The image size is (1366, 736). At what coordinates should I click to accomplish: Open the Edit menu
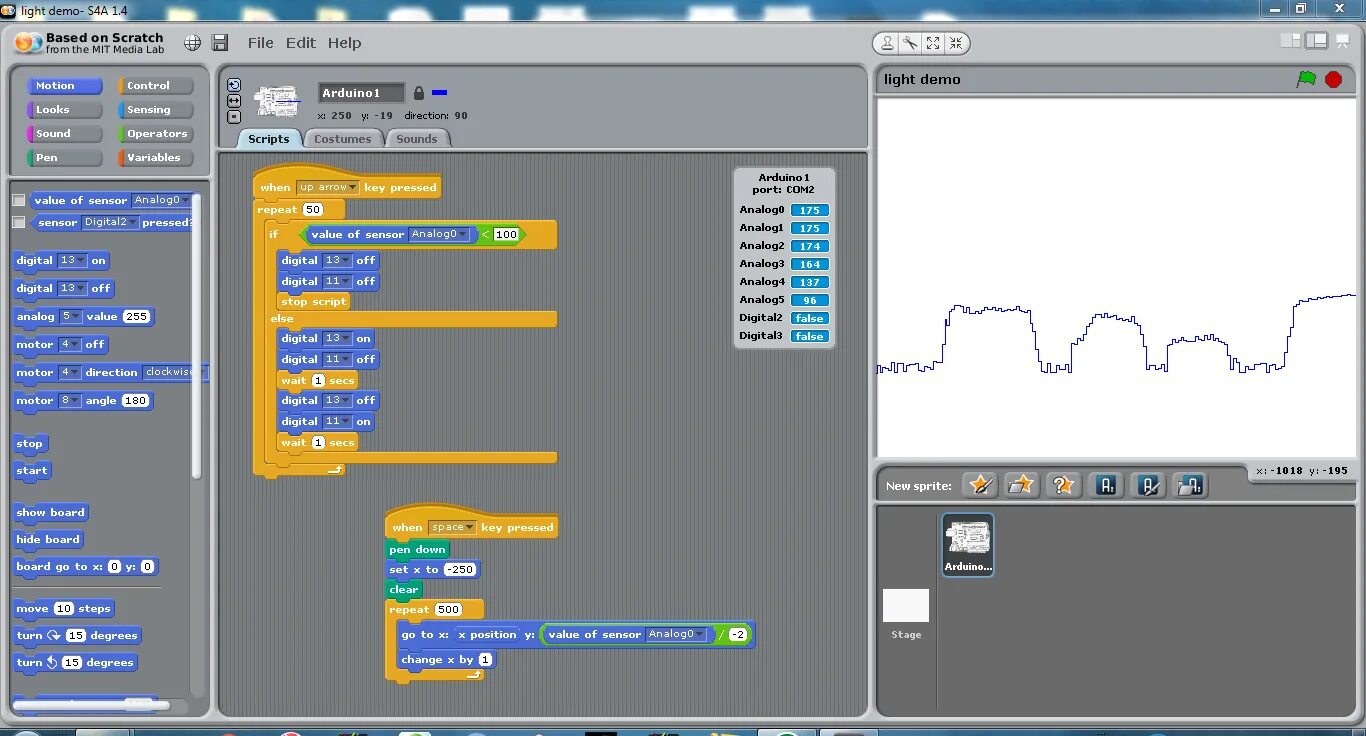(301, 43)
